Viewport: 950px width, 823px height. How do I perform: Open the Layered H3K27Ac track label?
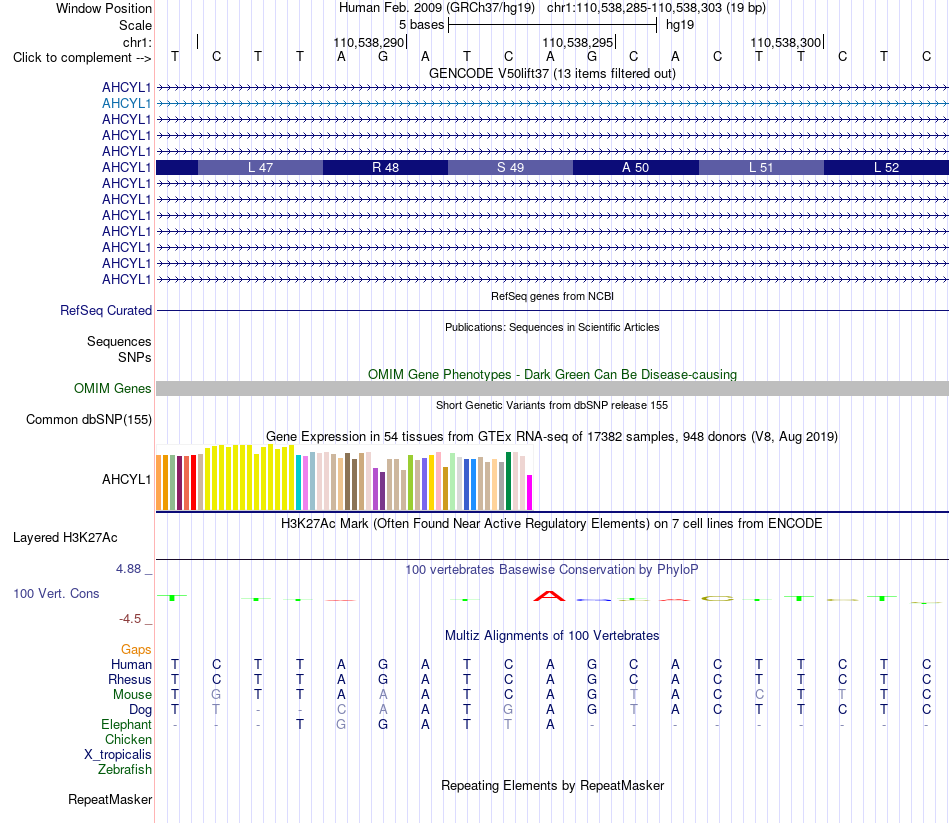(65, 538)
